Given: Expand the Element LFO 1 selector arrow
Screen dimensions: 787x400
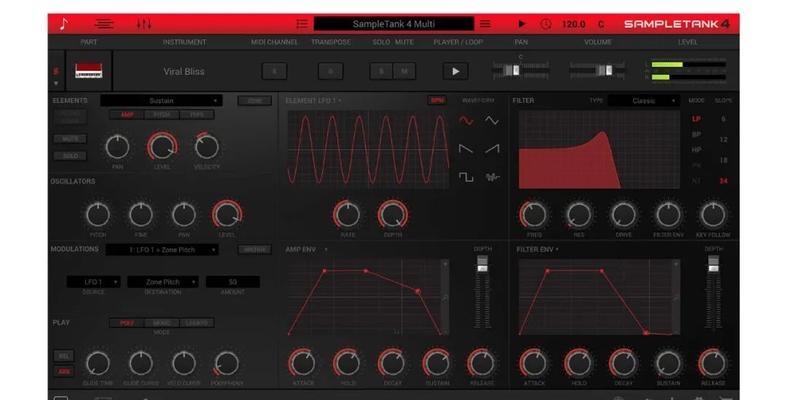Looking at the screenshot, I should pos(340,101).
